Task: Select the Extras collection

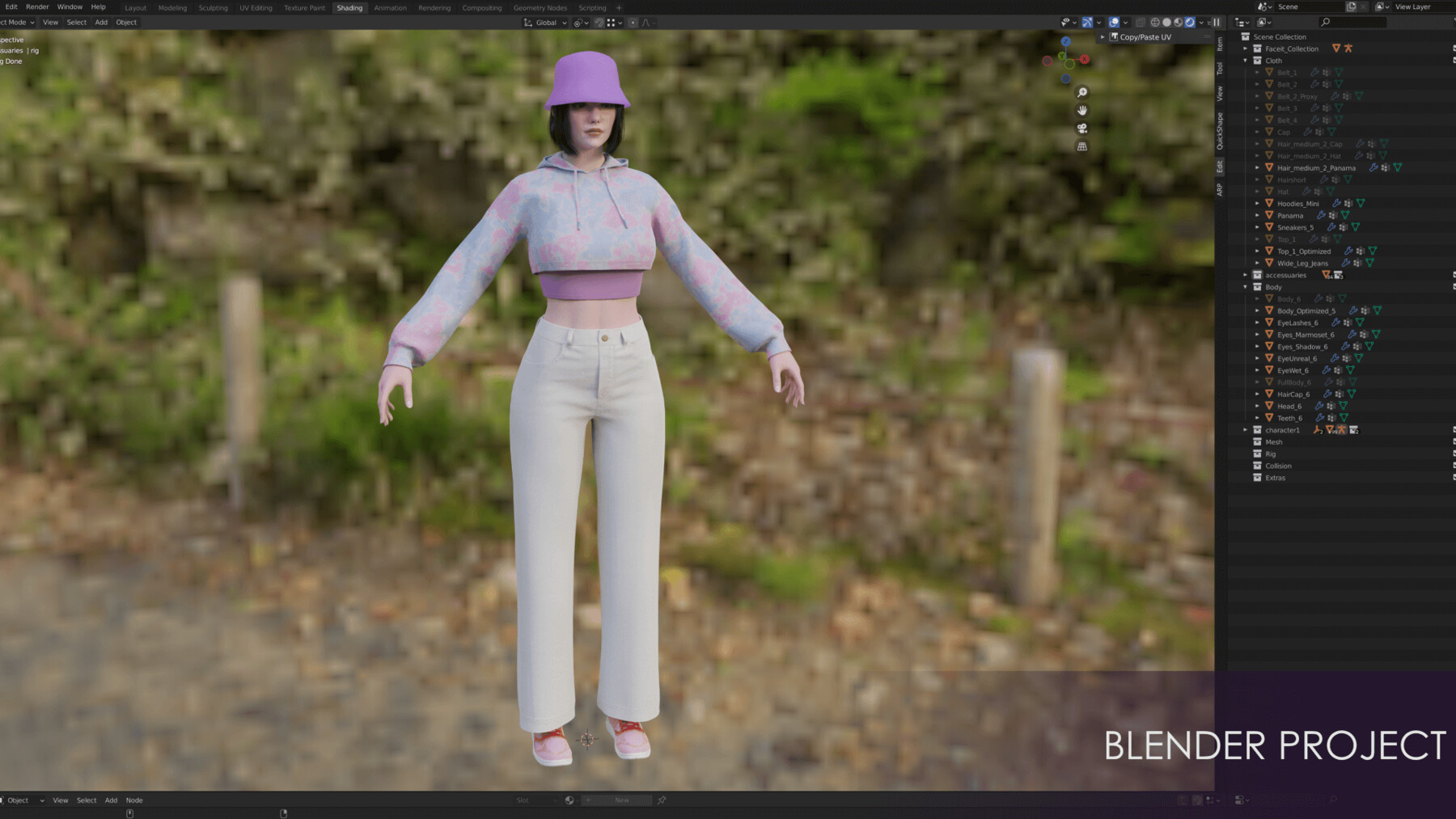Action: [1275, 478]
